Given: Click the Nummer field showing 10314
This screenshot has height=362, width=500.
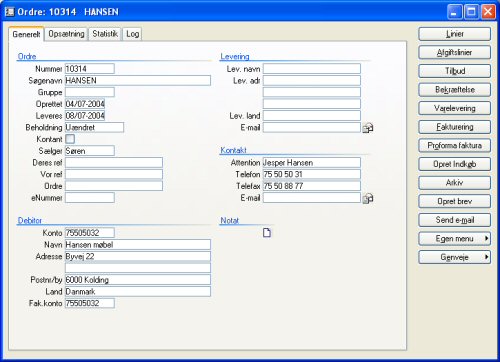Looking at the screenshot, I should coord(90,69).
